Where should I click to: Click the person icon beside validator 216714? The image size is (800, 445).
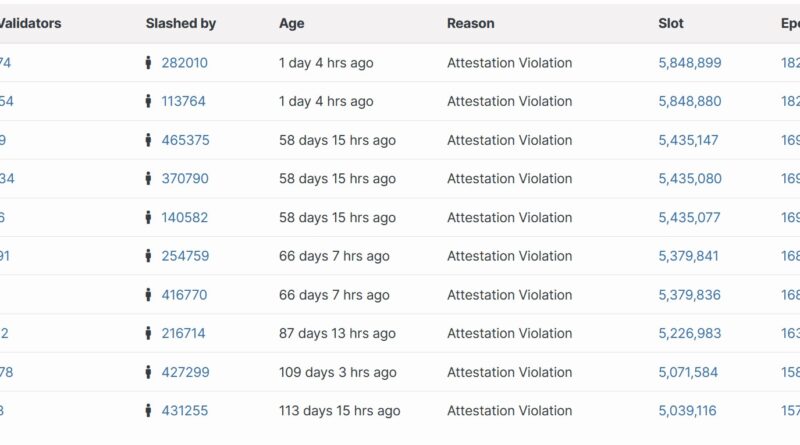tap(149, 333)
